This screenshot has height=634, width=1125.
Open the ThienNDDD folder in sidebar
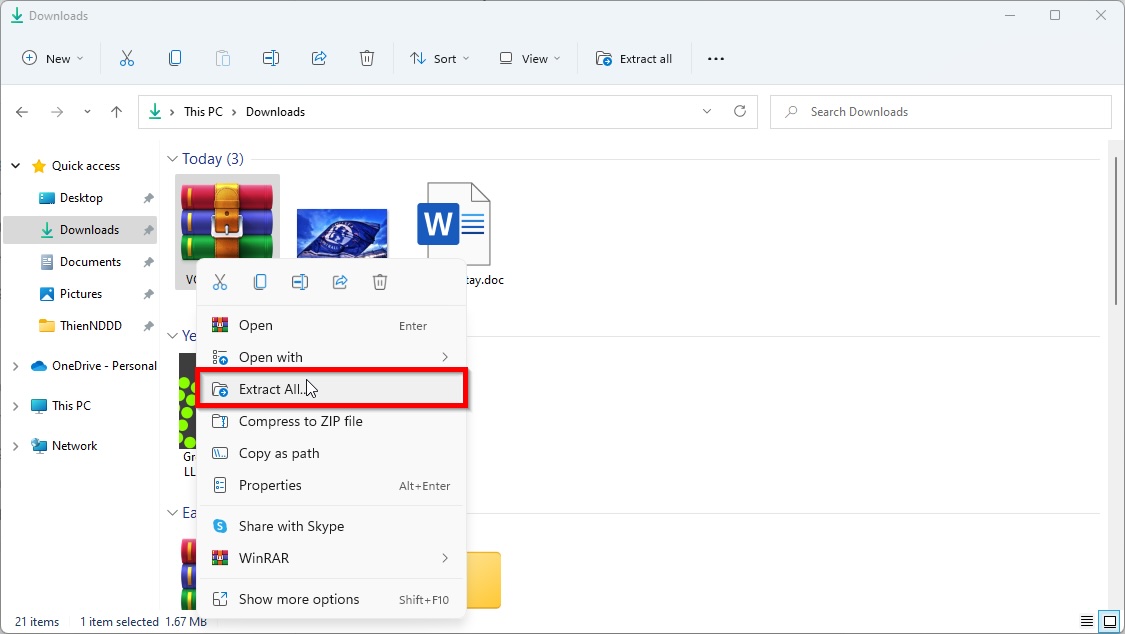[x=80, y=326]
